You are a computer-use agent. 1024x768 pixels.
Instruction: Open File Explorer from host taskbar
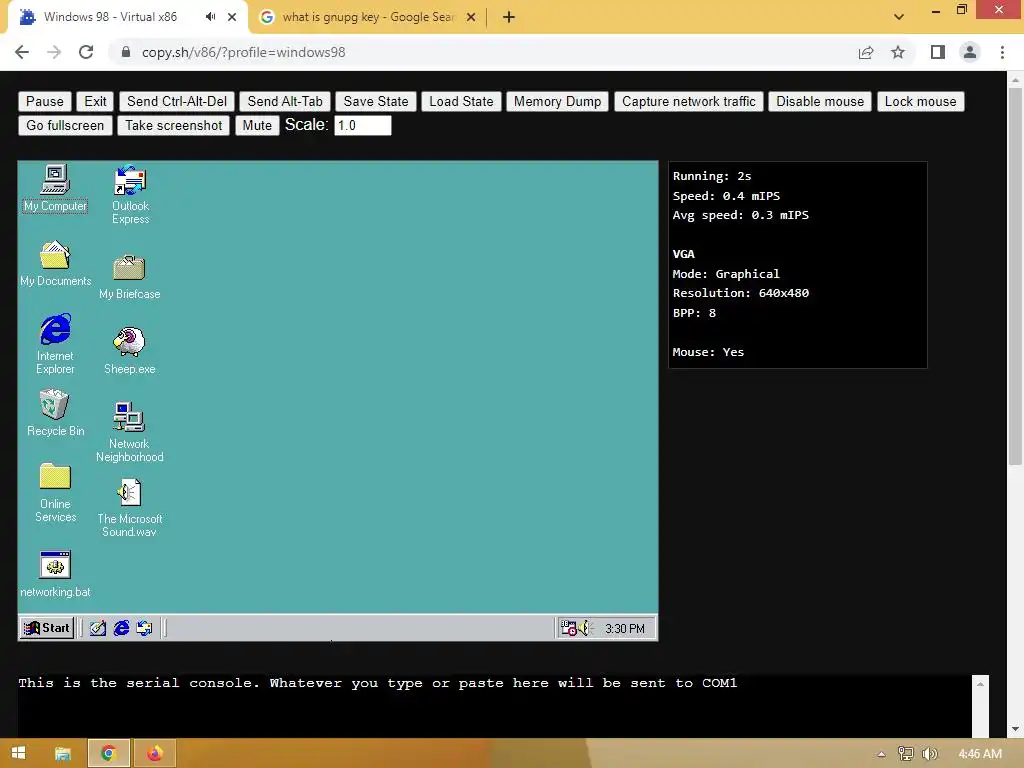click(x=63, y=753)
